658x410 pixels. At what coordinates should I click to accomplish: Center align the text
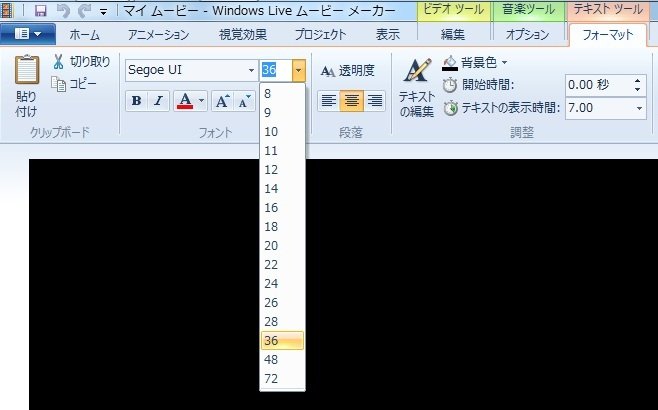coord(352,101)
